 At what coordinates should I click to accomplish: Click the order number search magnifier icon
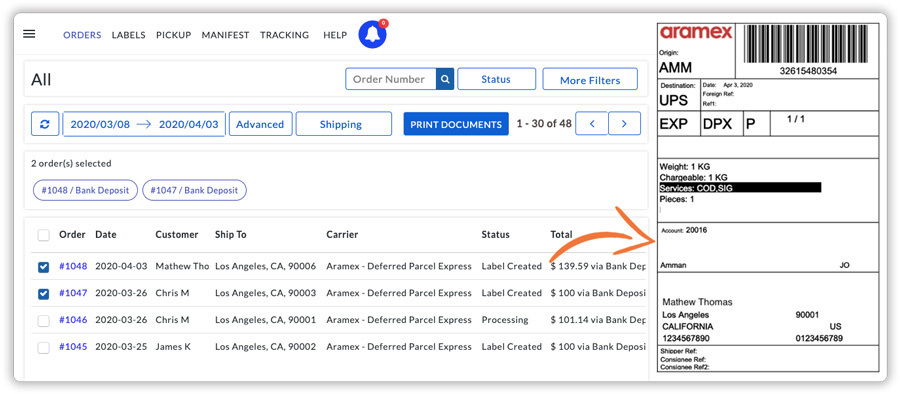445,79
